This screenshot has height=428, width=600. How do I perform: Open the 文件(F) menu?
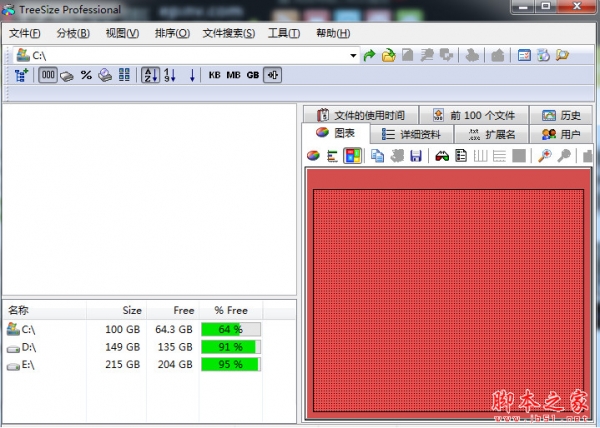point(24,34)
